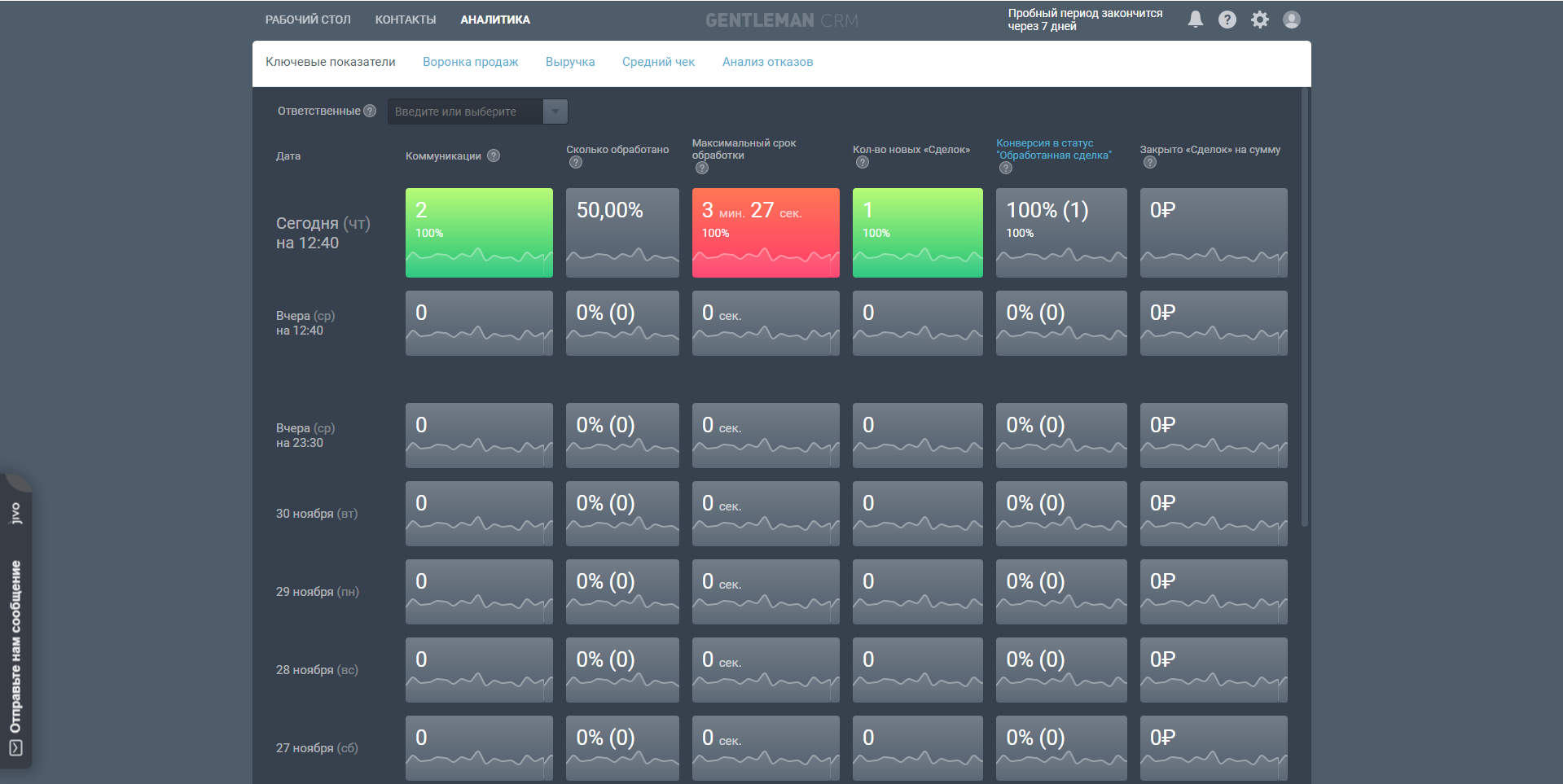Click help icon under Конверсия в статус
This screenshot has height=784, width=1563.
point(1006,168)
